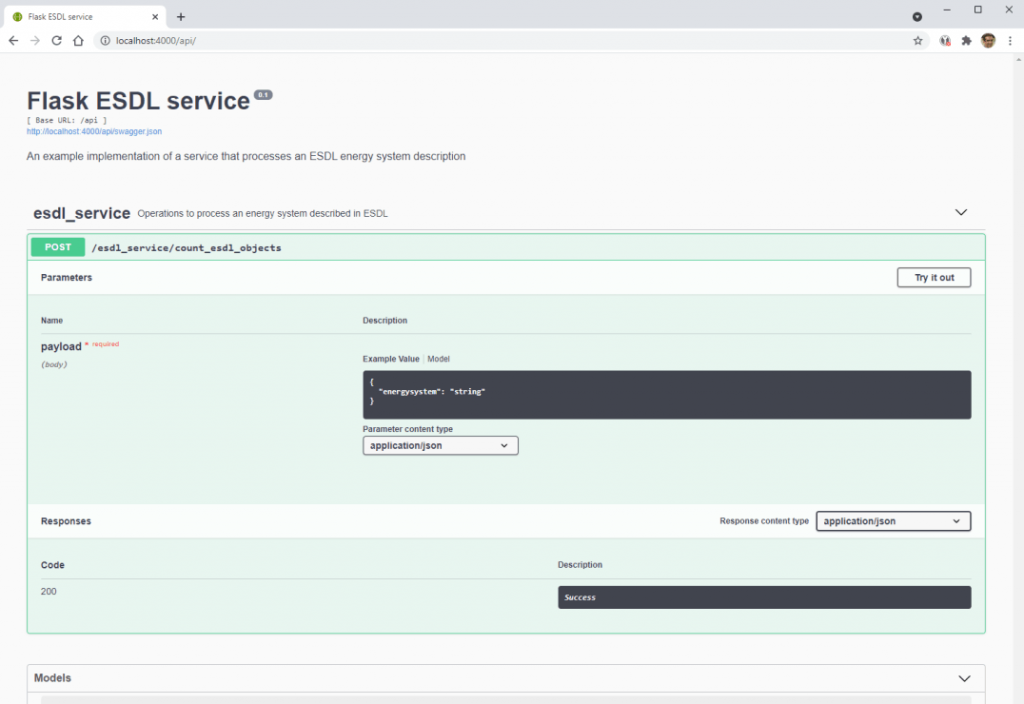Open the Chrome three-dot menu

(1010, 40)
